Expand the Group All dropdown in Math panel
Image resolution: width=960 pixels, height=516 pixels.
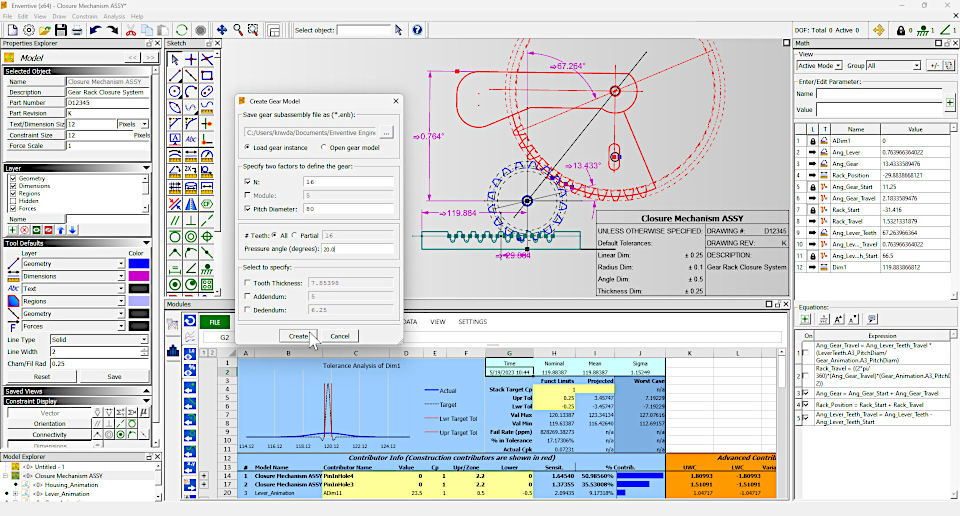893,65
